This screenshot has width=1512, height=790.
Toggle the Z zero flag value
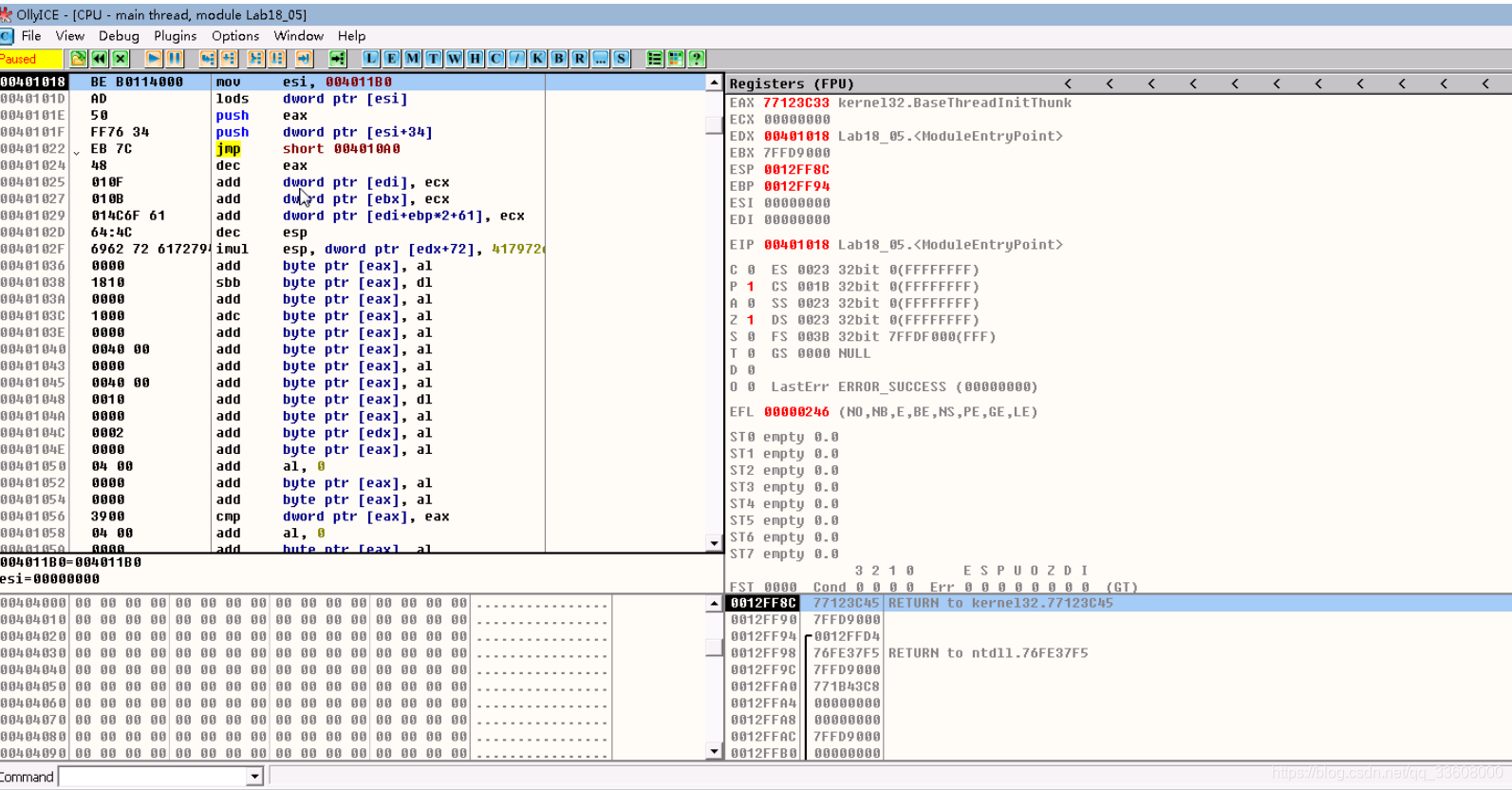point(751,320)
